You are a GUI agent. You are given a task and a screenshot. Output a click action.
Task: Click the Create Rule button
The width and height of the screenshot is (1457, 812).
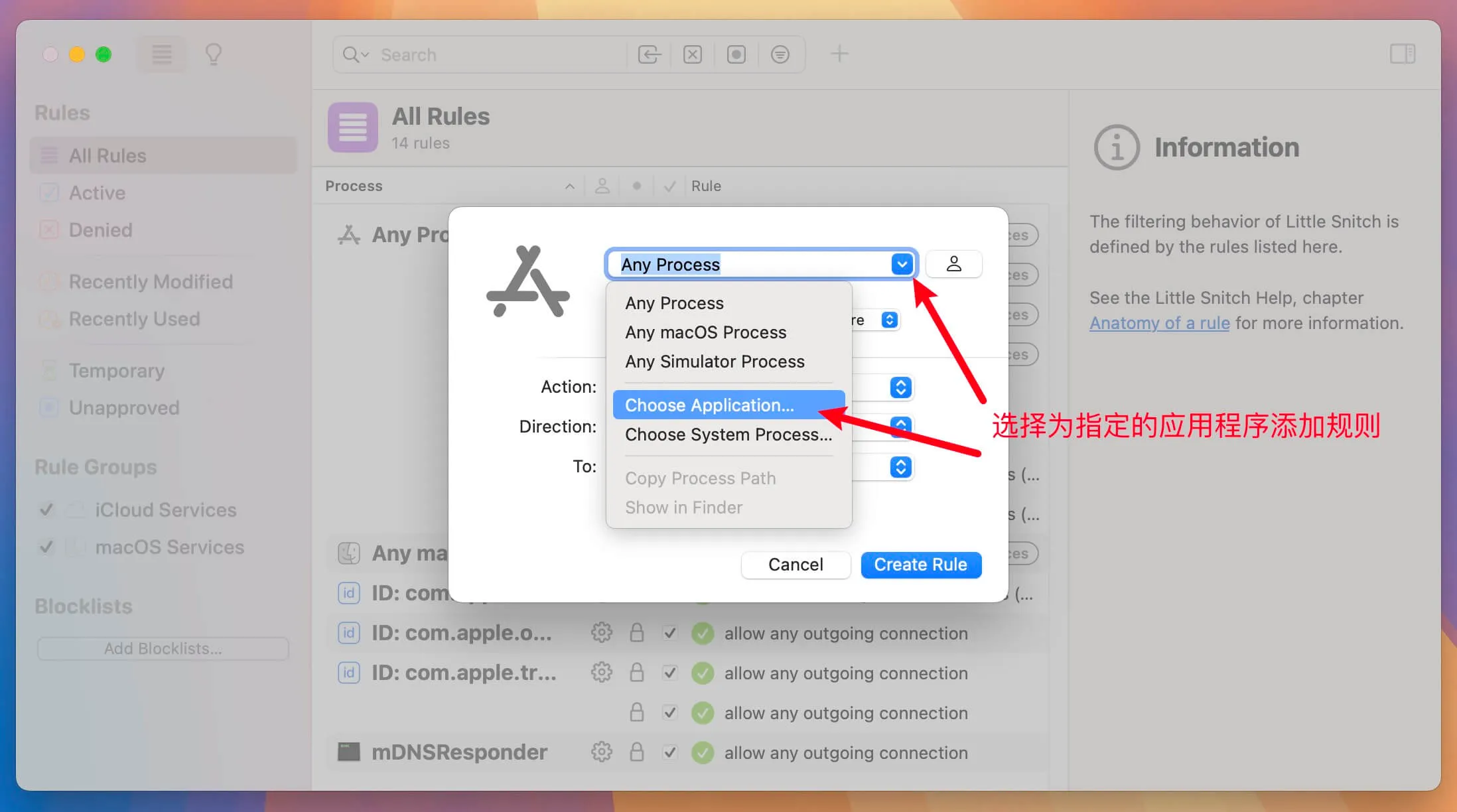point(920,565)
